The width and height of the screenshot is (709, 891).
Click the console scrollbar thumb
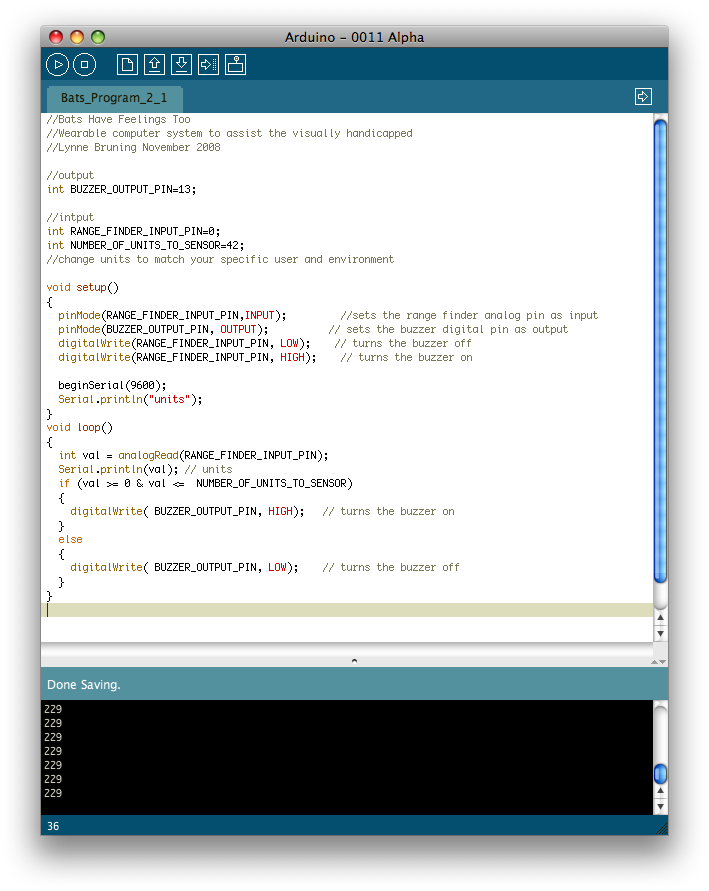click(x=660, y=773)
